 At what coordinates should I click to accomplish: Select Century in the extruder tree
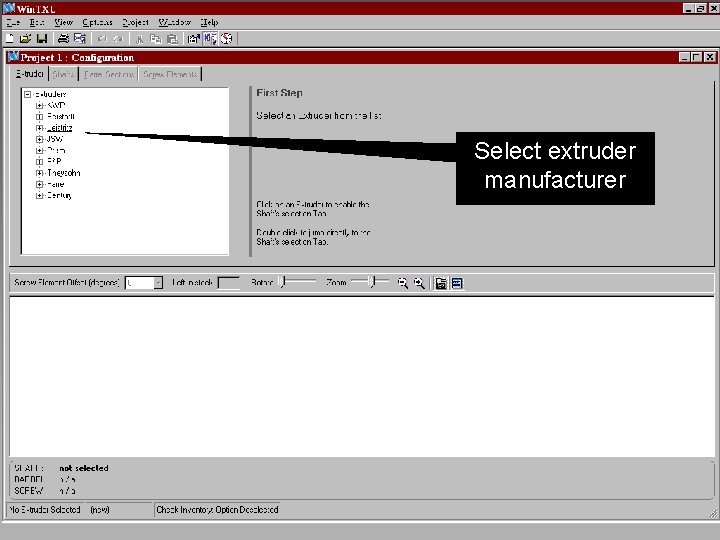[x=59, y=196]
